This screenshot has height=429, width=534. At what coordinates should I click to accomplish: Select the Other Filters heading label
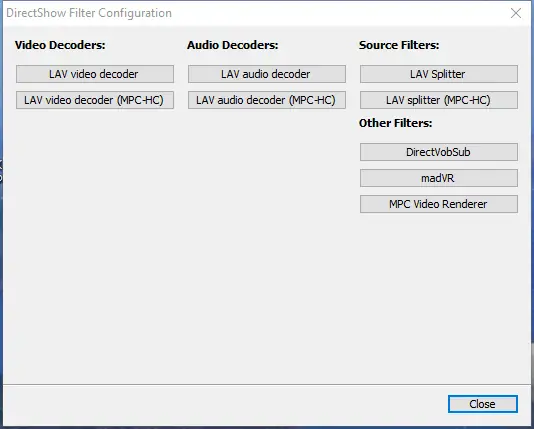[395, 123]
